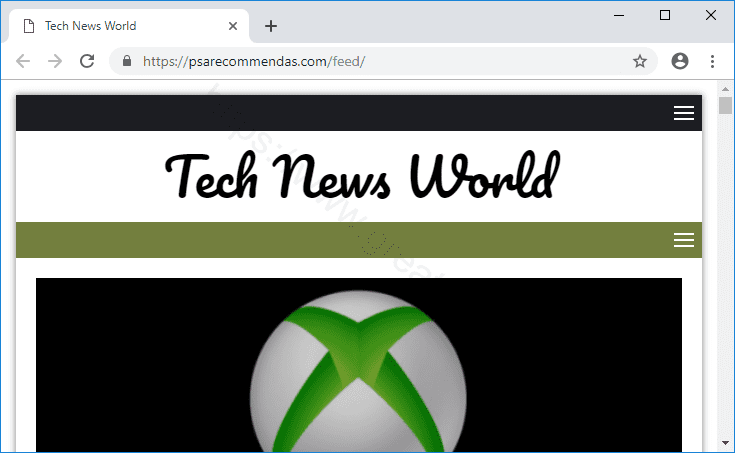Reload the current page

88,61
